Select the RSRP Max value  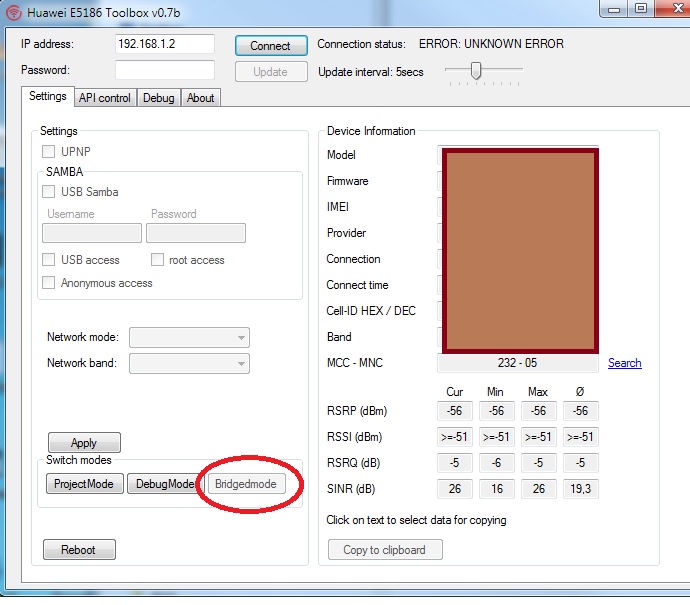(x=539, y=411)
